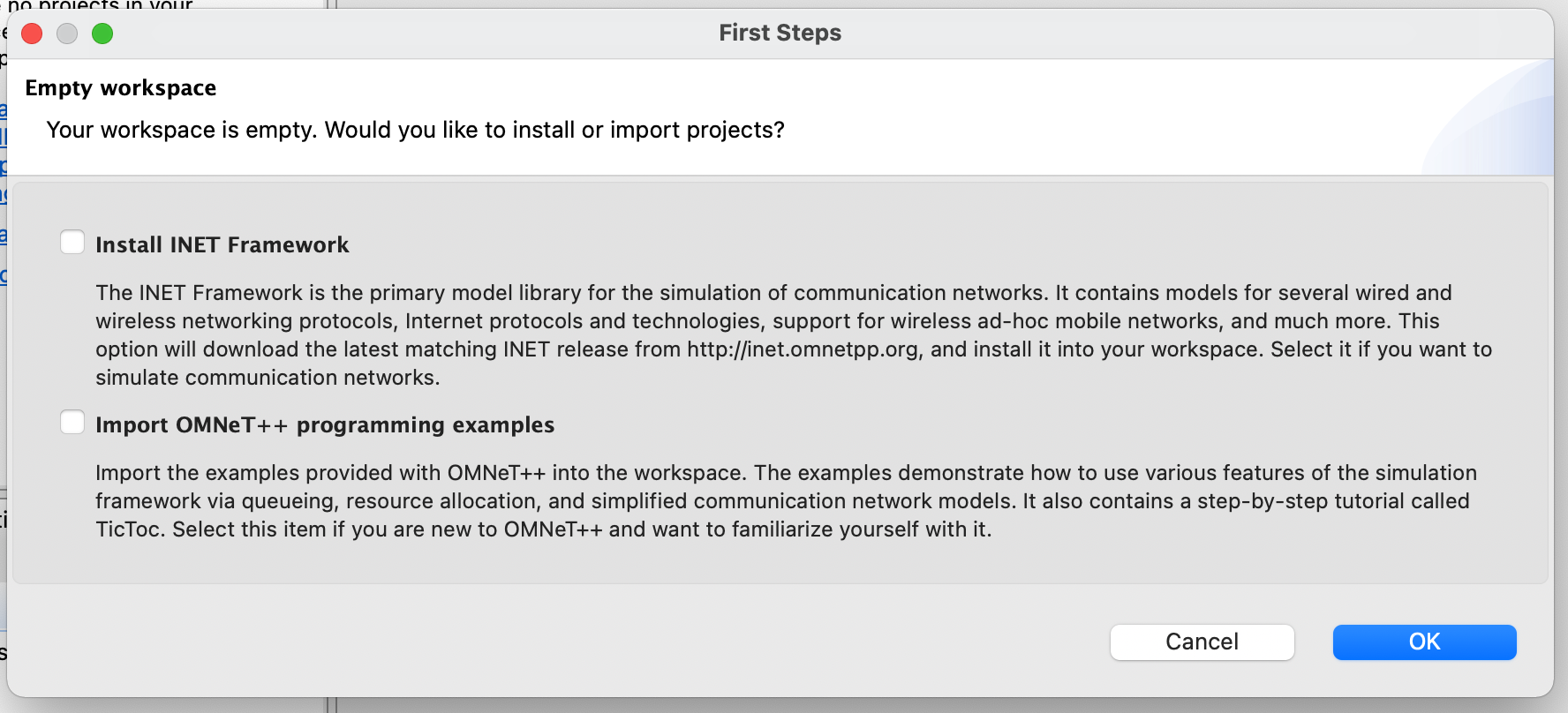Click the TicToc tutorial description paragraph
Image resolution: width=1568 pixels, height=713 pixels.
click(x=786, y=500)
